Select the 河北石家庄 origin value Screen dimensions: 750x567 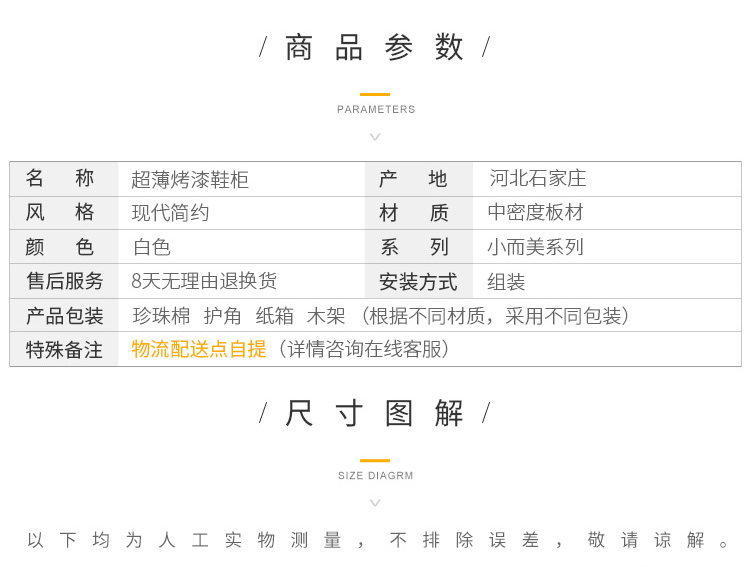[537, 179]
